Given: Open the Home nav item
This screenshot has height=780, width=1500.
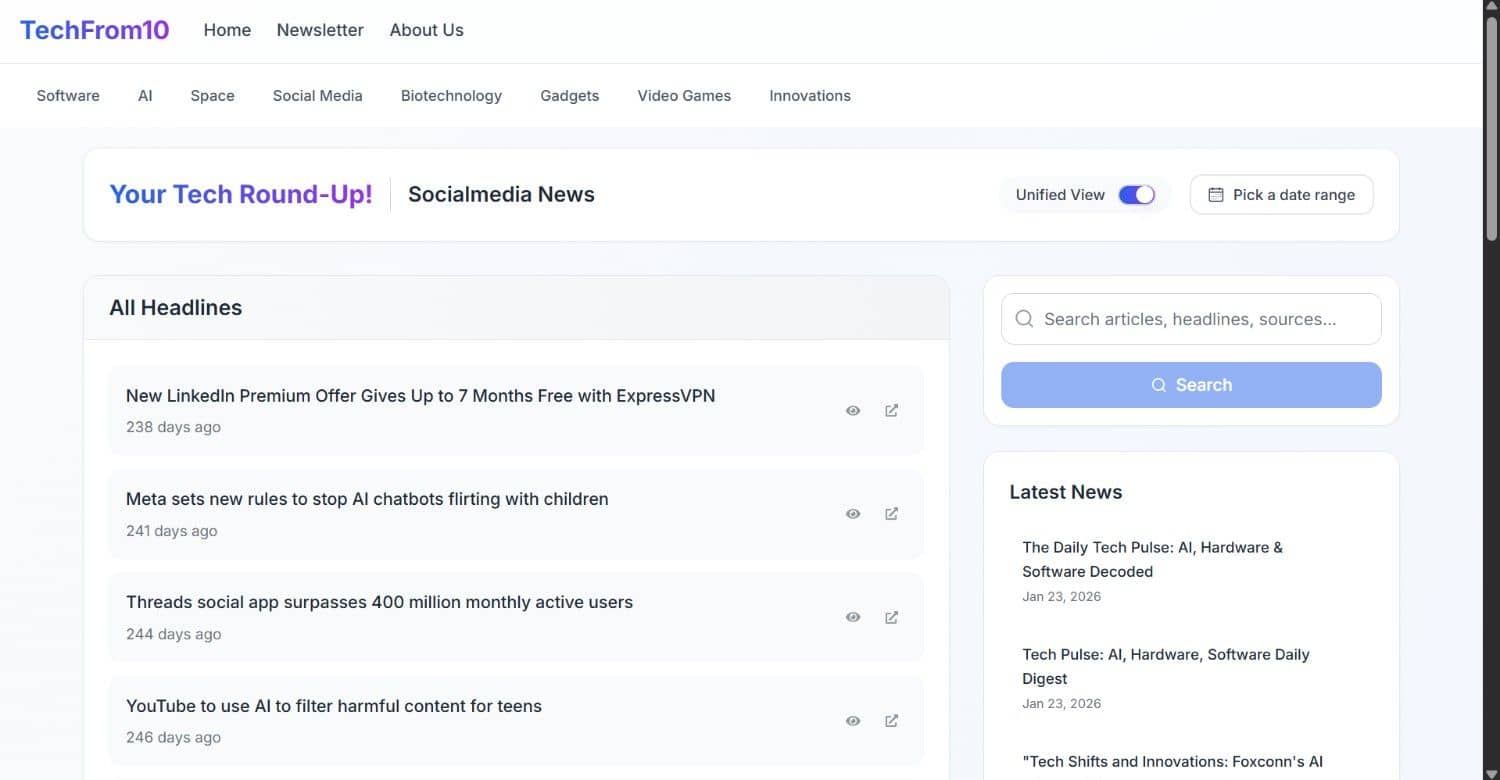Looking at the screenshot, I should coord(227,30).
